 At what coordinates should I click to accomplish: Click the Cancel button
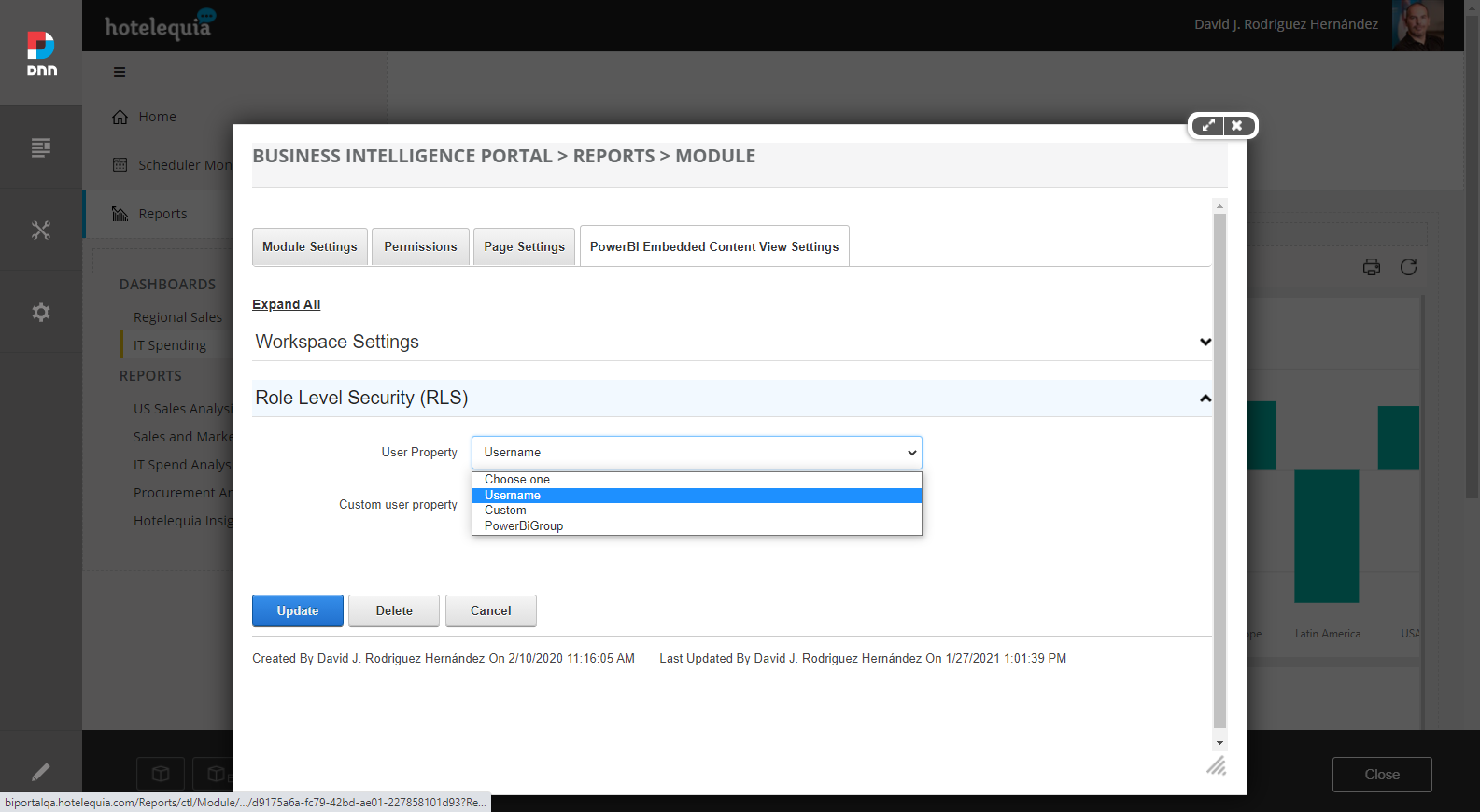(491, 610)
